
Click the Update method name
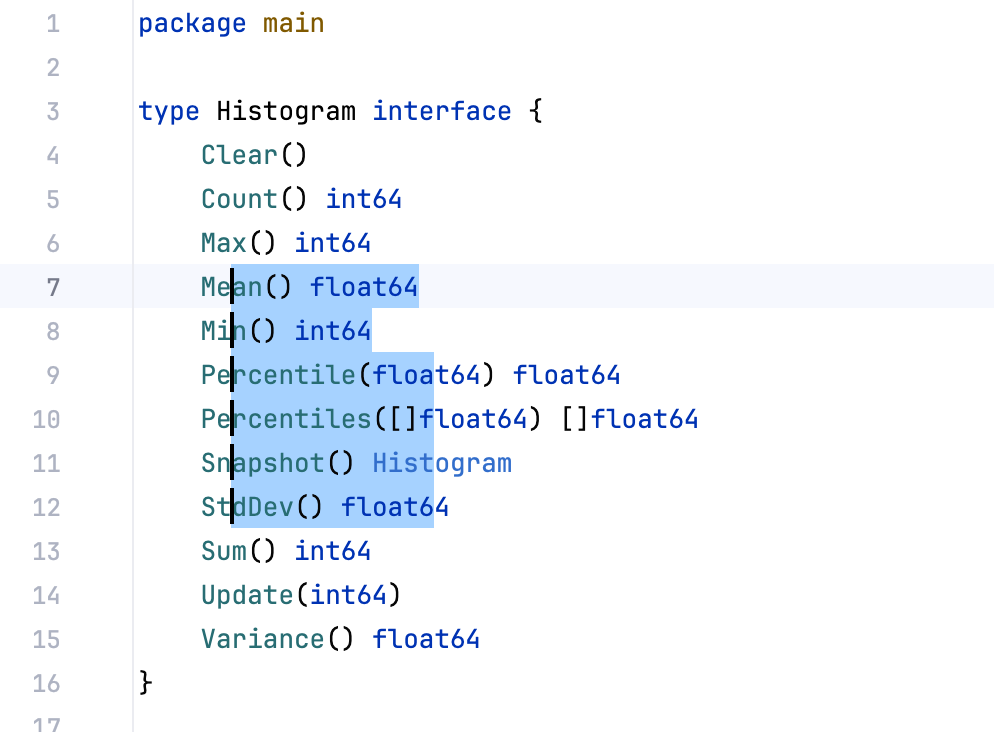[x=247, y=595]
